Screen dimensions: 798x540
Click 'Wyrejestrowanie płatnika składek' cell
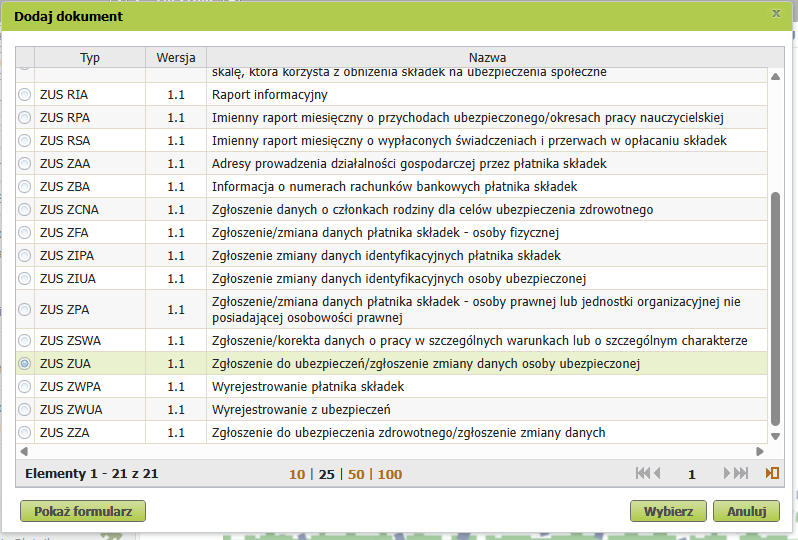coord(487,387)
